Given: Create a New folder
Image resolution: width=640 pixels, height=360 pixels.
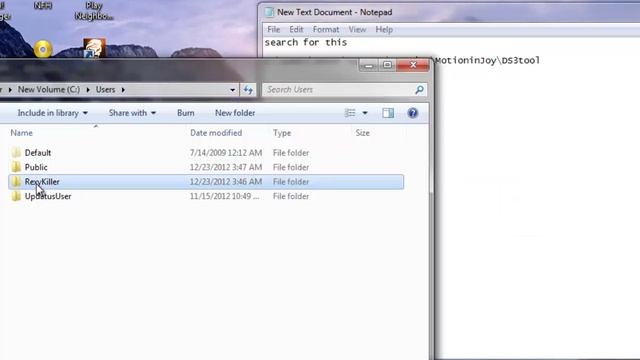Looking at the screenshot, I should 235,113.
